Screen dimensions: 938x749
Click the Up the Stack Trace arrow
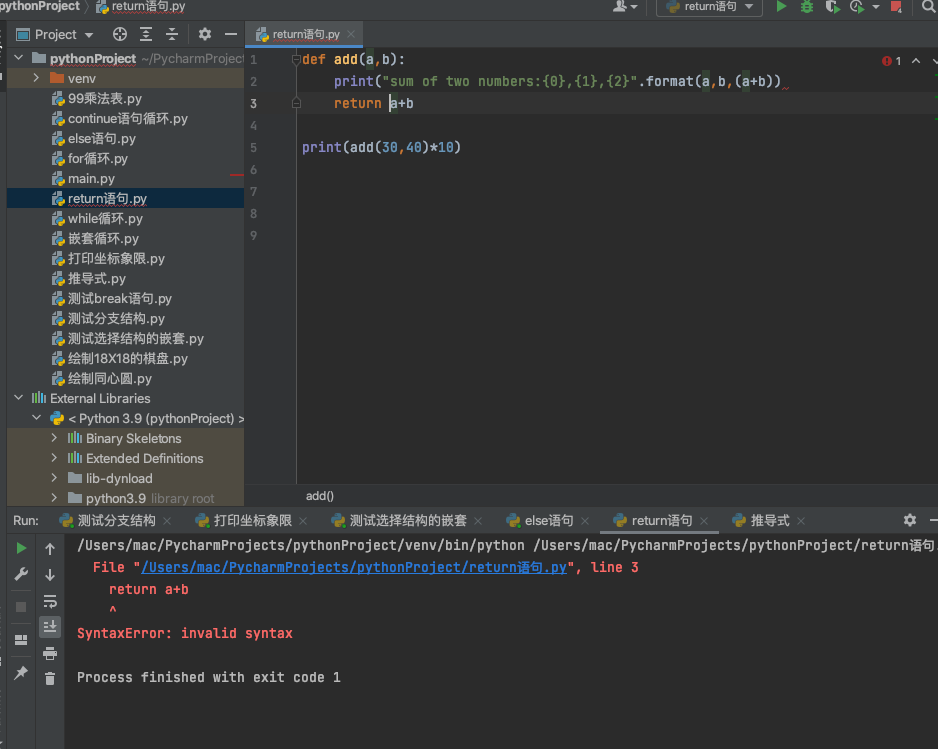pyautogui.click(x=50, y=549)
